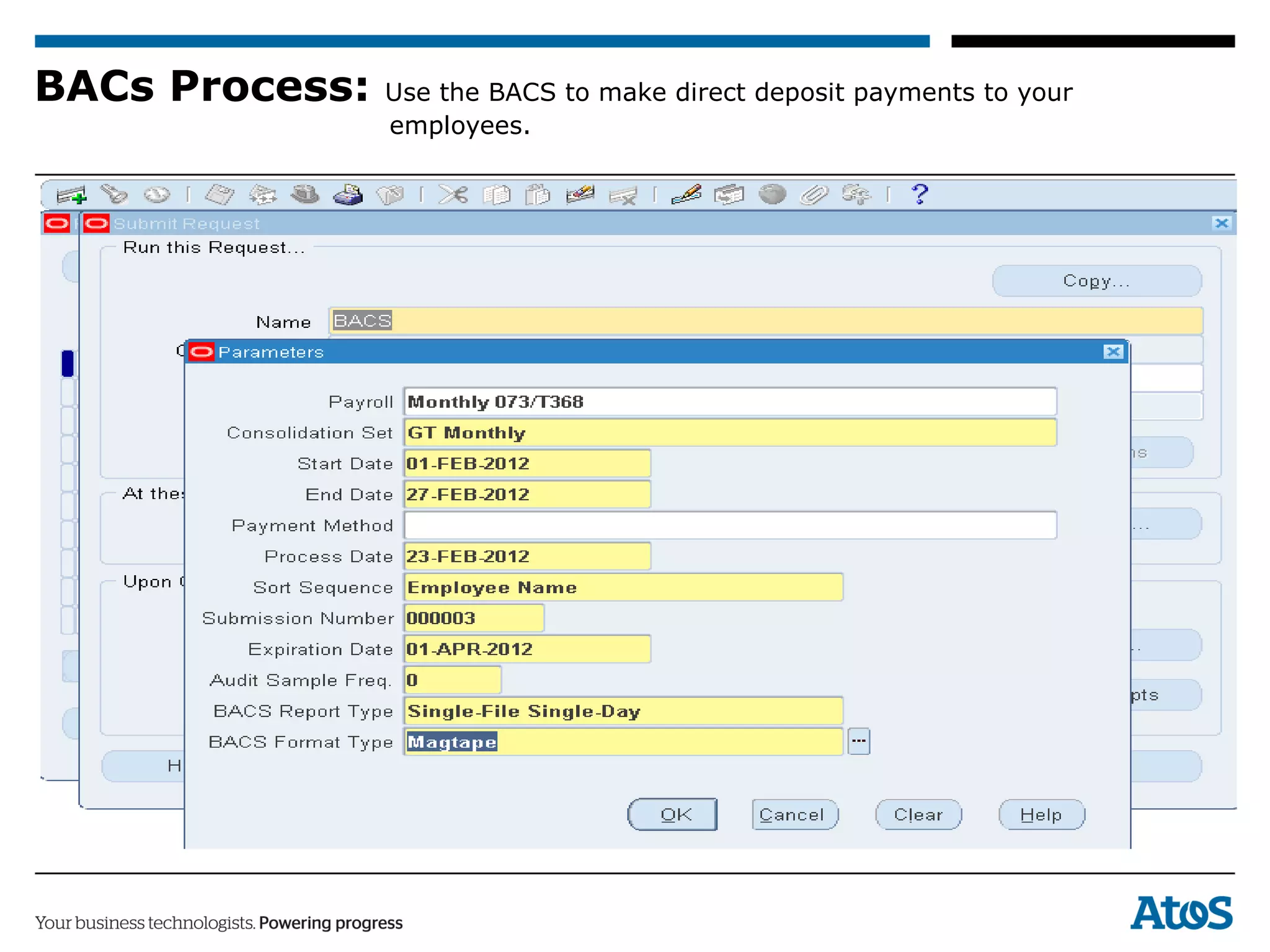The width and height of the screenshot is (1270, 952).
Task: Click the Window Help question mark icon
Action: click(920, 195)
